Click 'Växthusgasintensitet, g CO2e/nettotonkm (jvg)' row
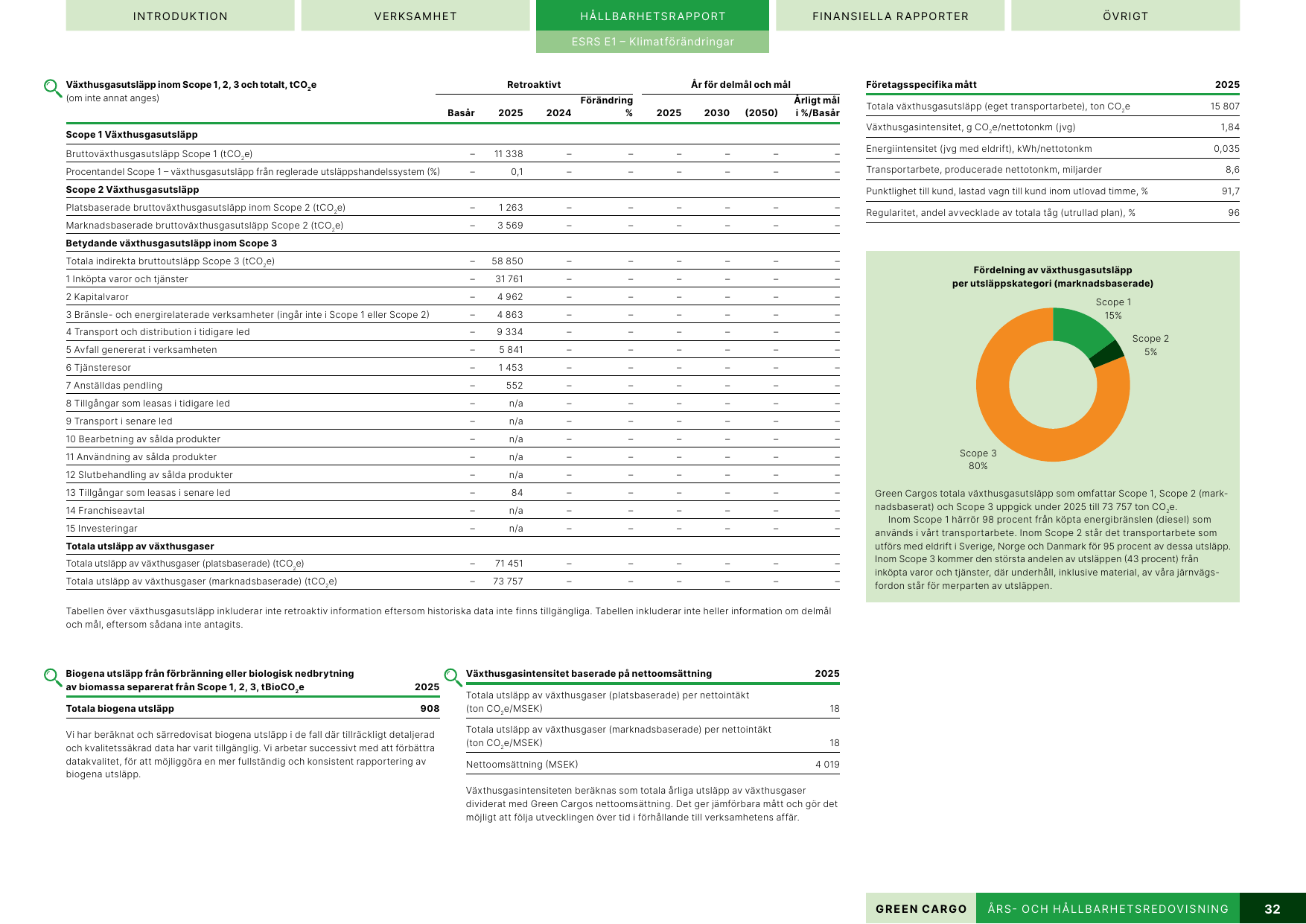Image resolution: width=1306 pixels, height=924 pixels. [x=1053, y=127]
